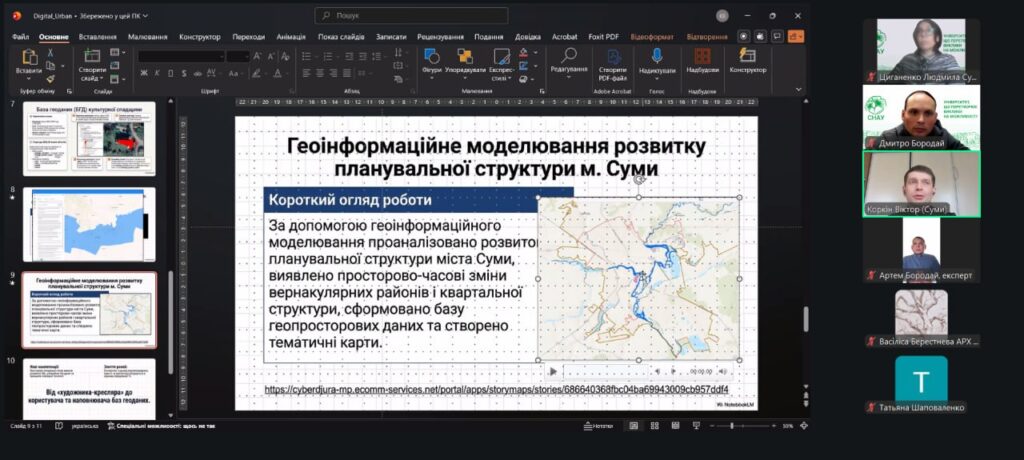Open the font name combo box
This screenshot has width=1024, height=460.
(x=179, y=56)
